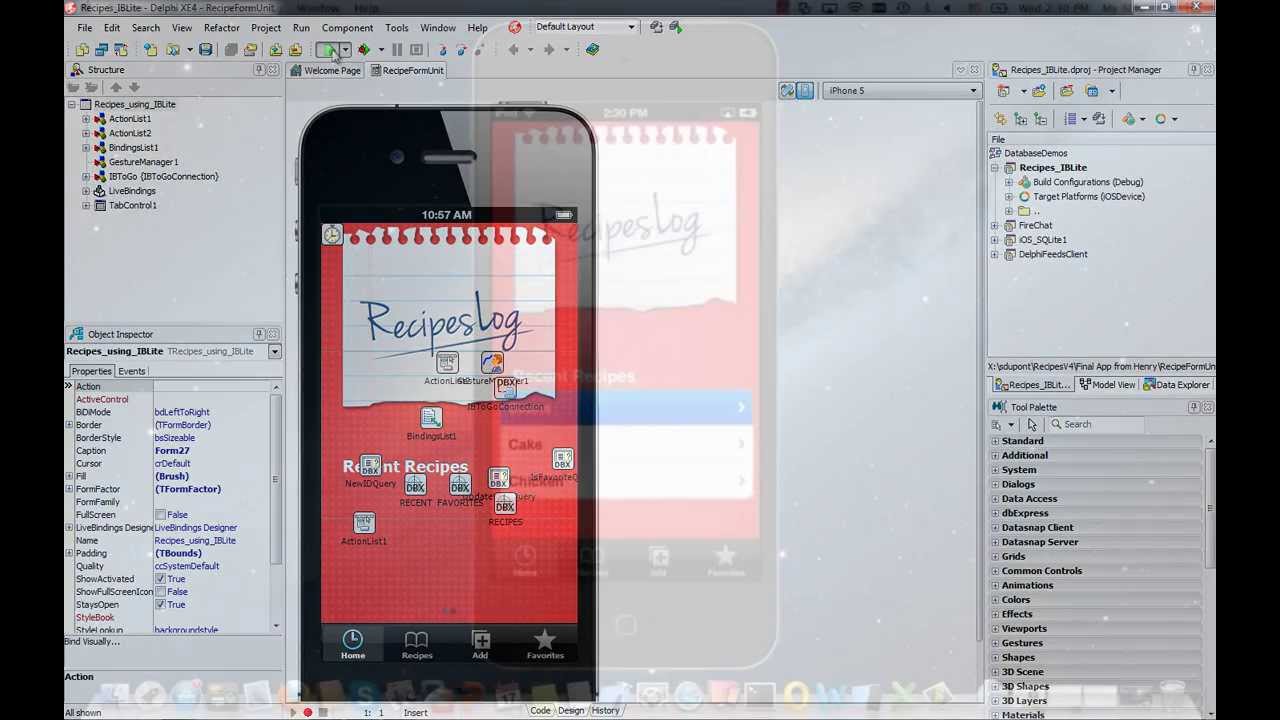Click the Tool Palette Search field

(x=1095, y=425)
